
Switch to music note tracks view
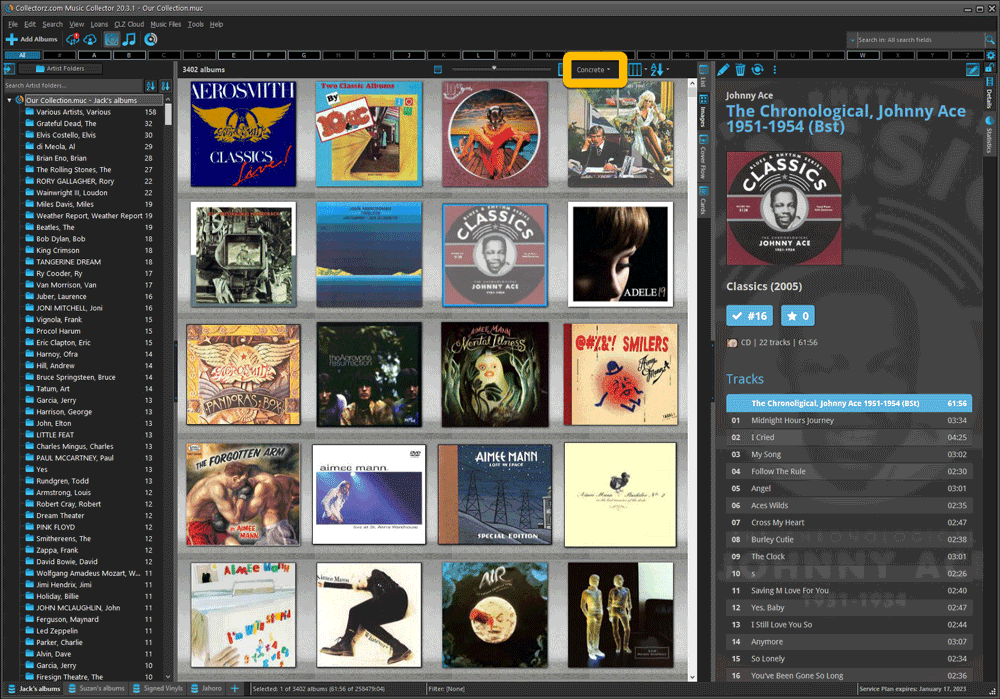coord(129,40)
